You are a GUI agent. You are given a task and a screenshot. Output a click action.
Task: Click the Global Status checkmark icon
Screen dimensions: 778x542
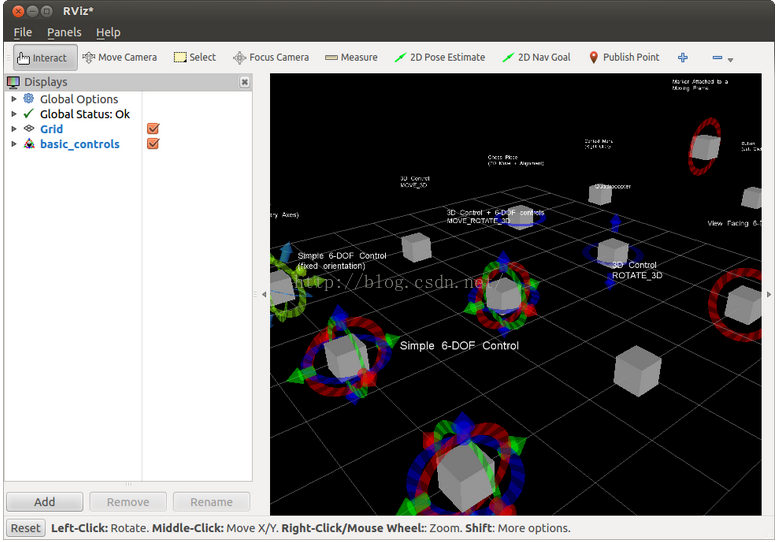click(x=29, y=114)
